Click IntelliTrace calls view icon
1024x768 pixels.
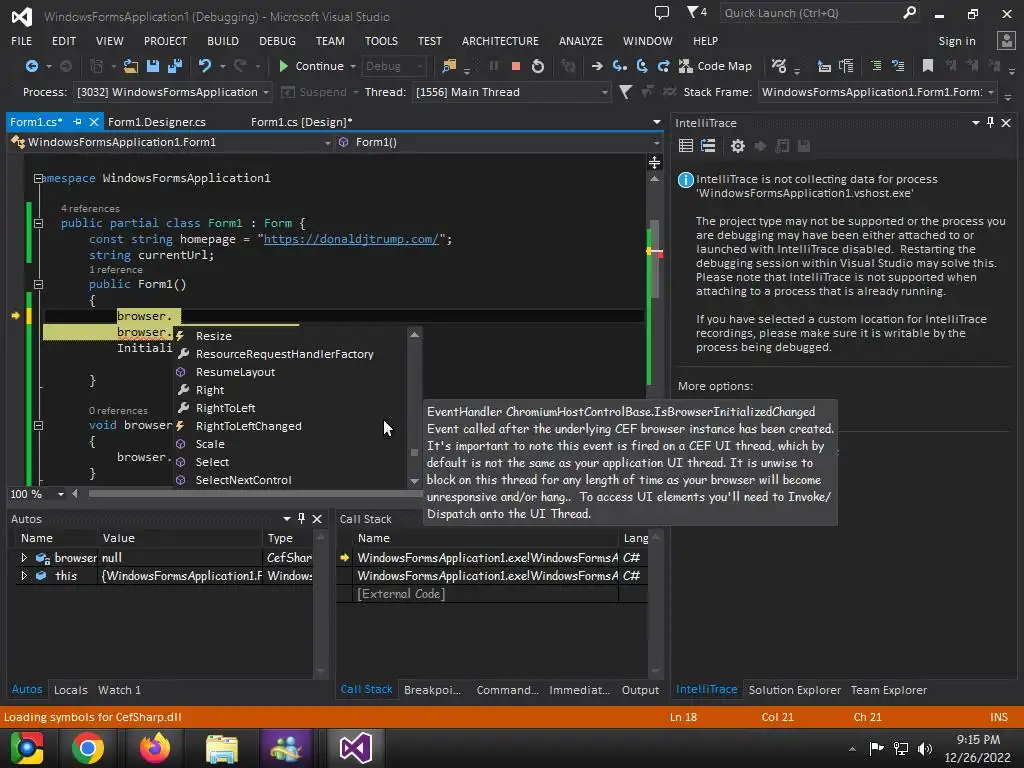(708, 146)
